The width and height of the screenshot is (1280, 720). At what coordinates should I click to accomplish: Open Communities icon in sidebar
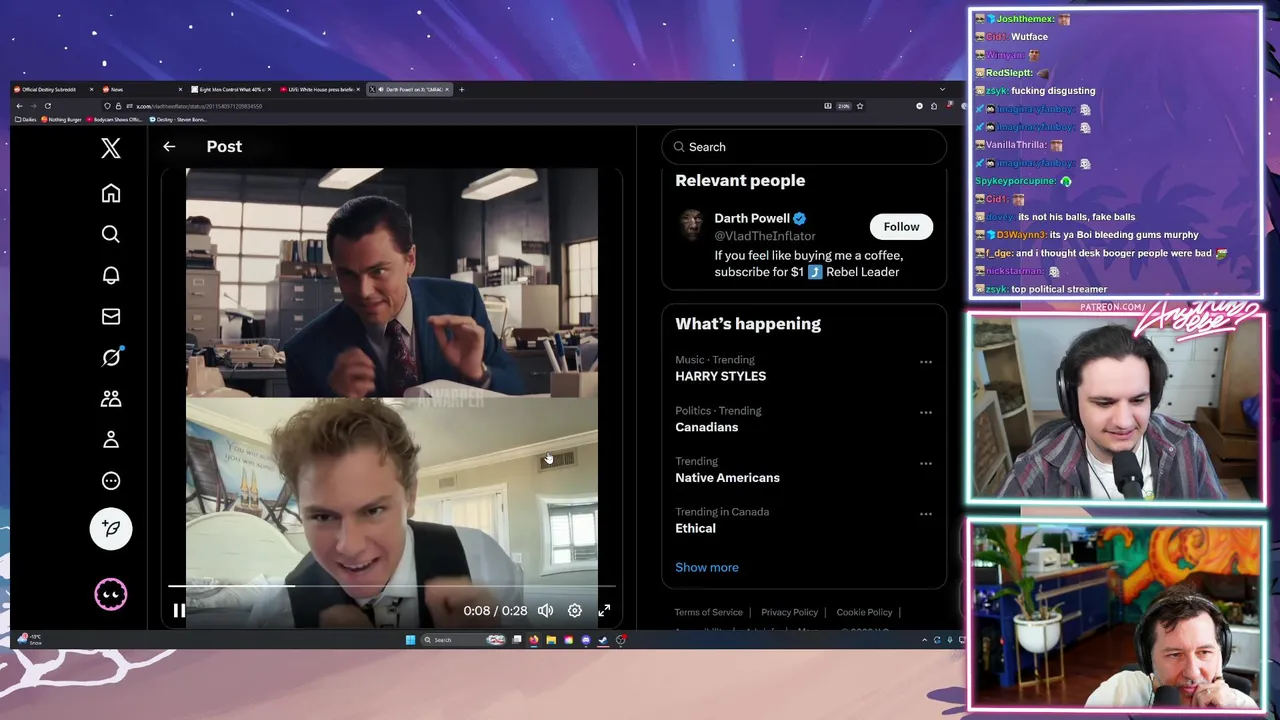pyautogui.click(x=111, y=398)
